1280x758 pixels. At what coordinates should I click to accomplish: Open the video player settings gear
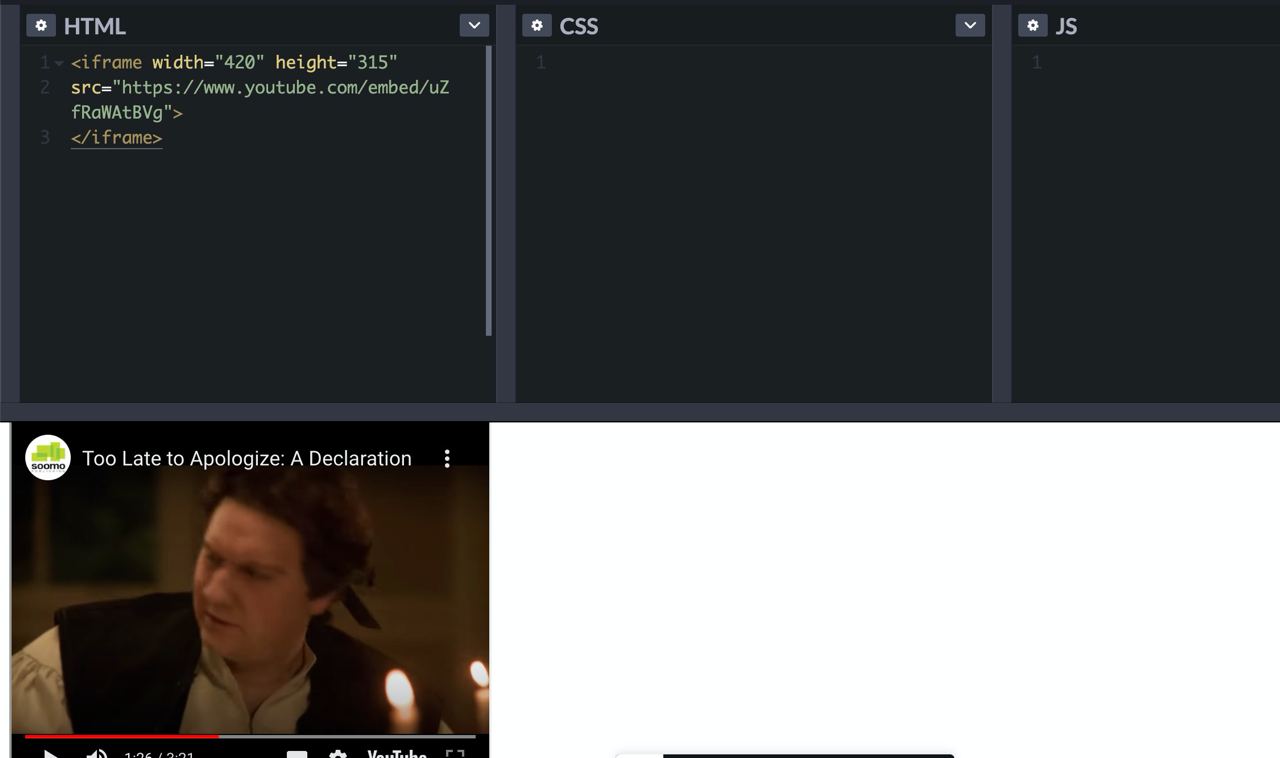338,754
